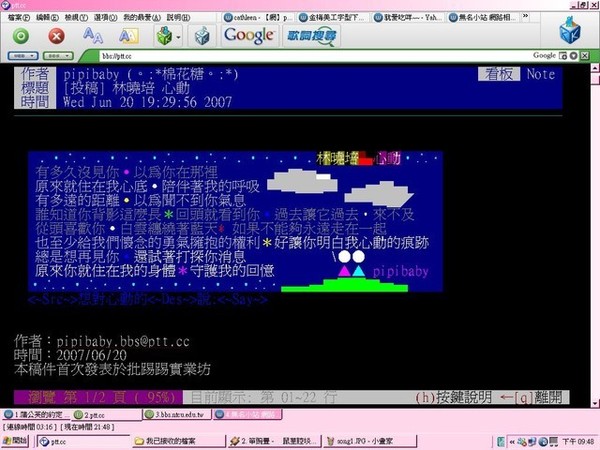This screenshot has width=600, height=450.
Task: Click the Google search box label
Action: click(544, 55)
